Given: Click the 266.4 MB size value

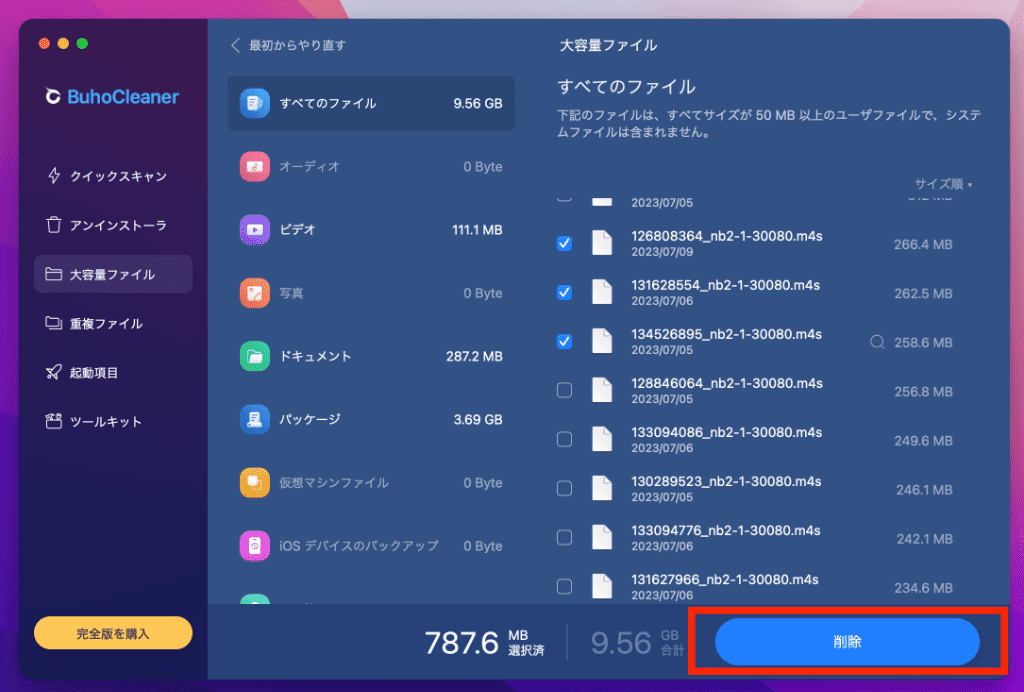Looking at the screenshot, I should point(923,244).
